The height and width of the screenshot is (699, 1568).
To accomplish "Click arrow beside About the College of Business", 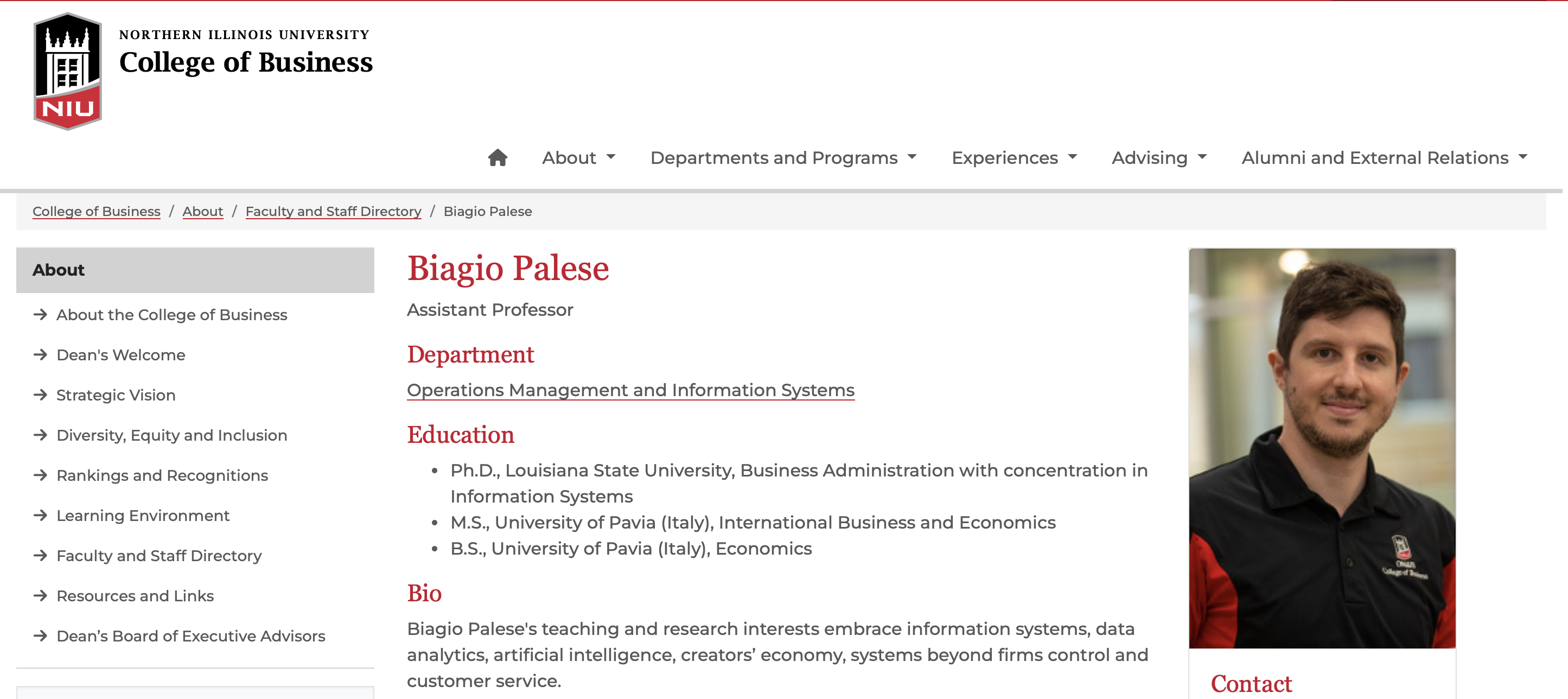I will point(40,315).
